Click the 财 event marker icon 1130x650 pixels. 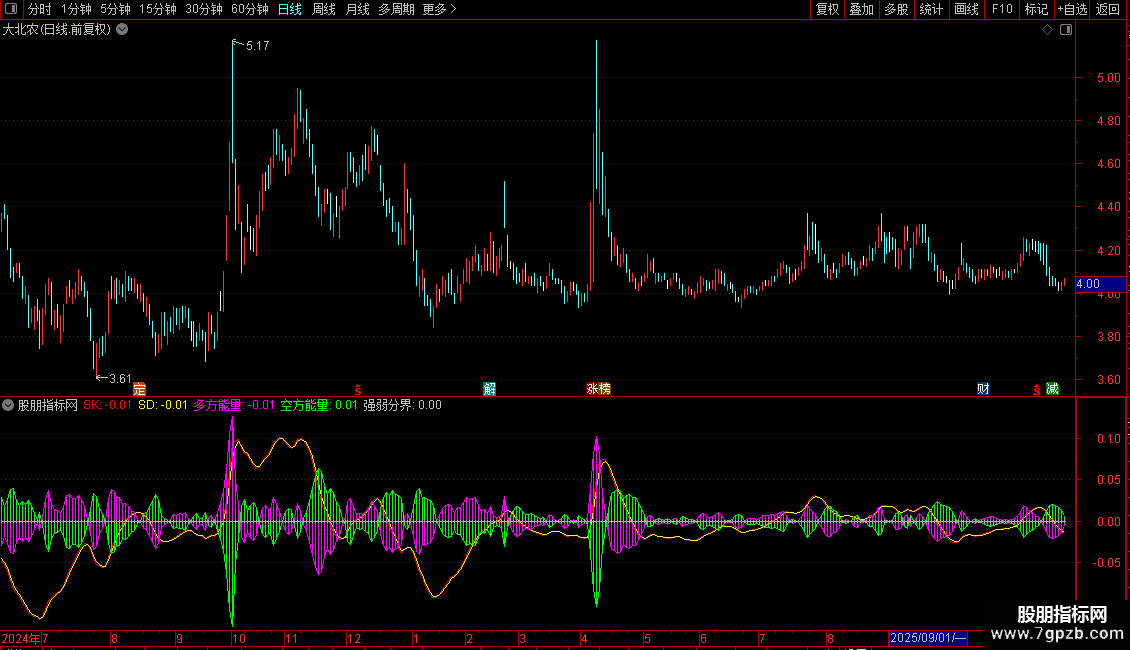click(984, 388)
